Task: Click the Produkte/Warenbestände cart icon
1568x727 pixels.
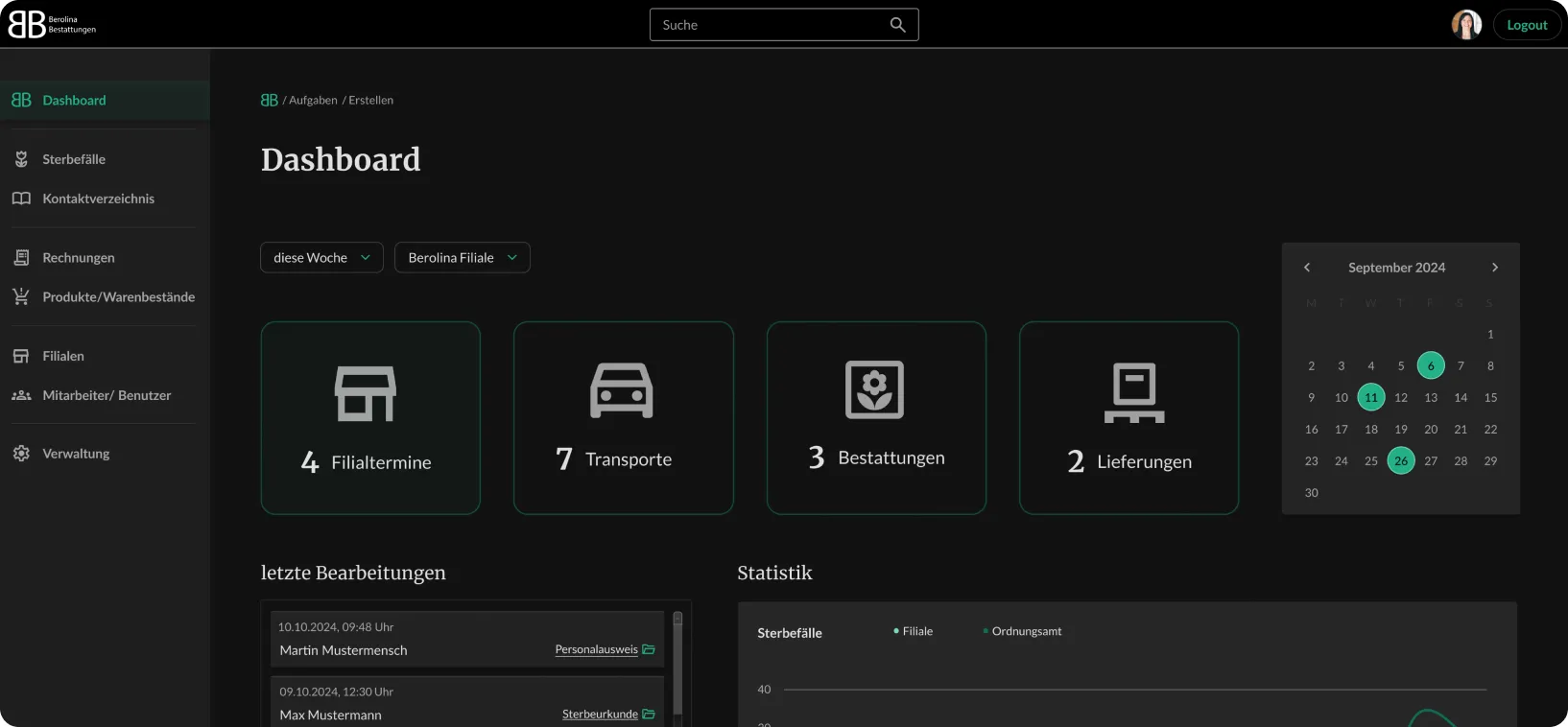Action: (21, 296)
